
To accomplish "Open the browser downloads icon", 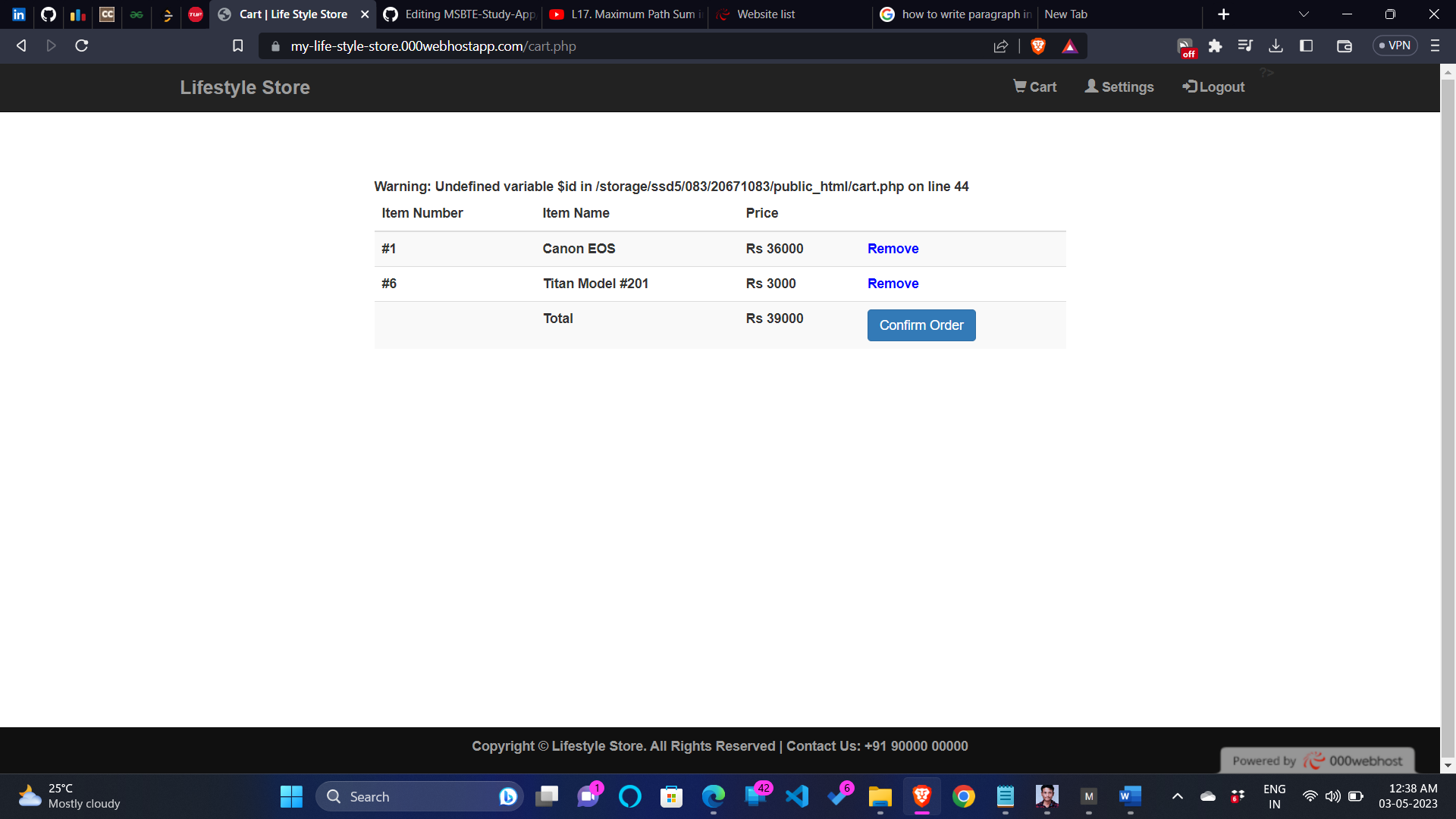I will click(x=1276, y=45).
